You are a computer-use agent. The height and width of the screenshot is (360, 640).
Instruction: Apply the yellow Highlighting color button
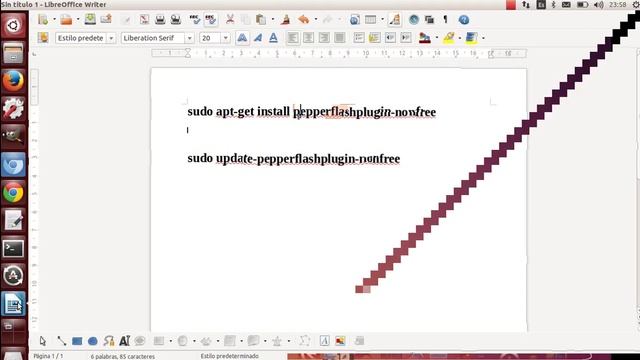tap(449, 38)
